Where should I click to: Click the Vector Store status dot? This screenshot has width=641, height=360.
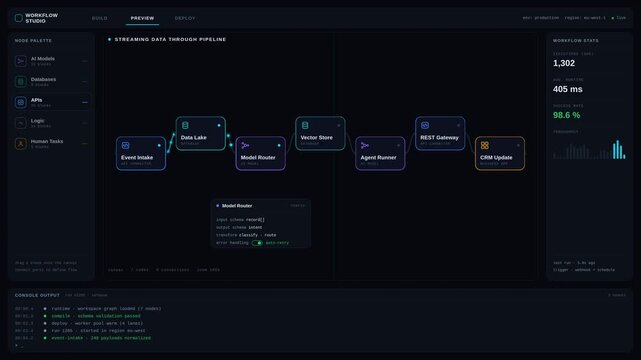pyautogui.click(x=338, y=125)
